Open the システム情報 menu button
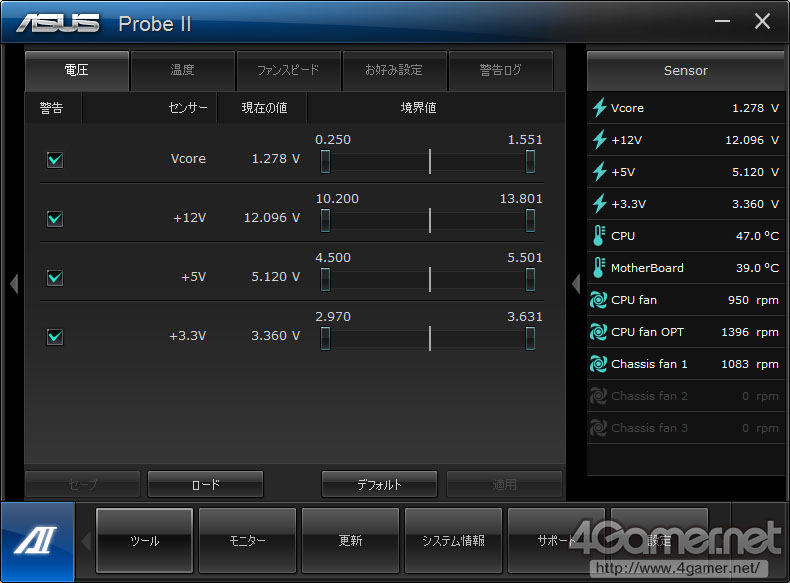790x583 pixels. click(453, 541)
